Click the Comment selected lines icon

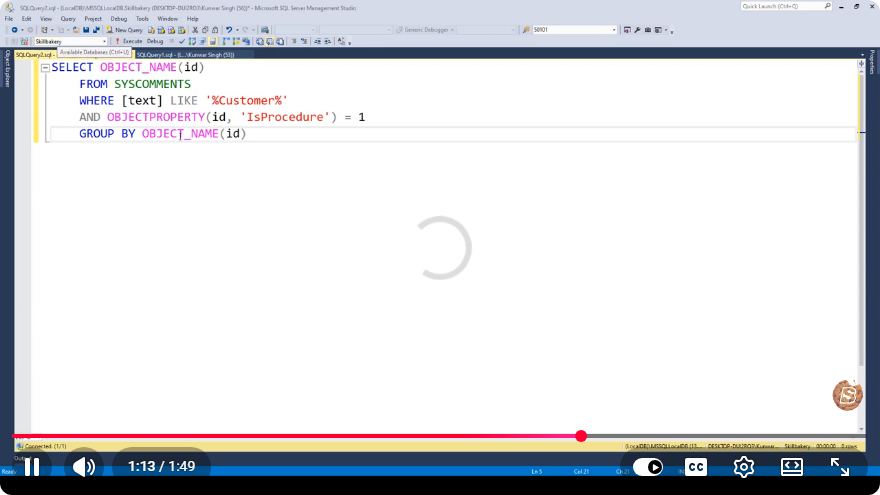click(294, 41)
